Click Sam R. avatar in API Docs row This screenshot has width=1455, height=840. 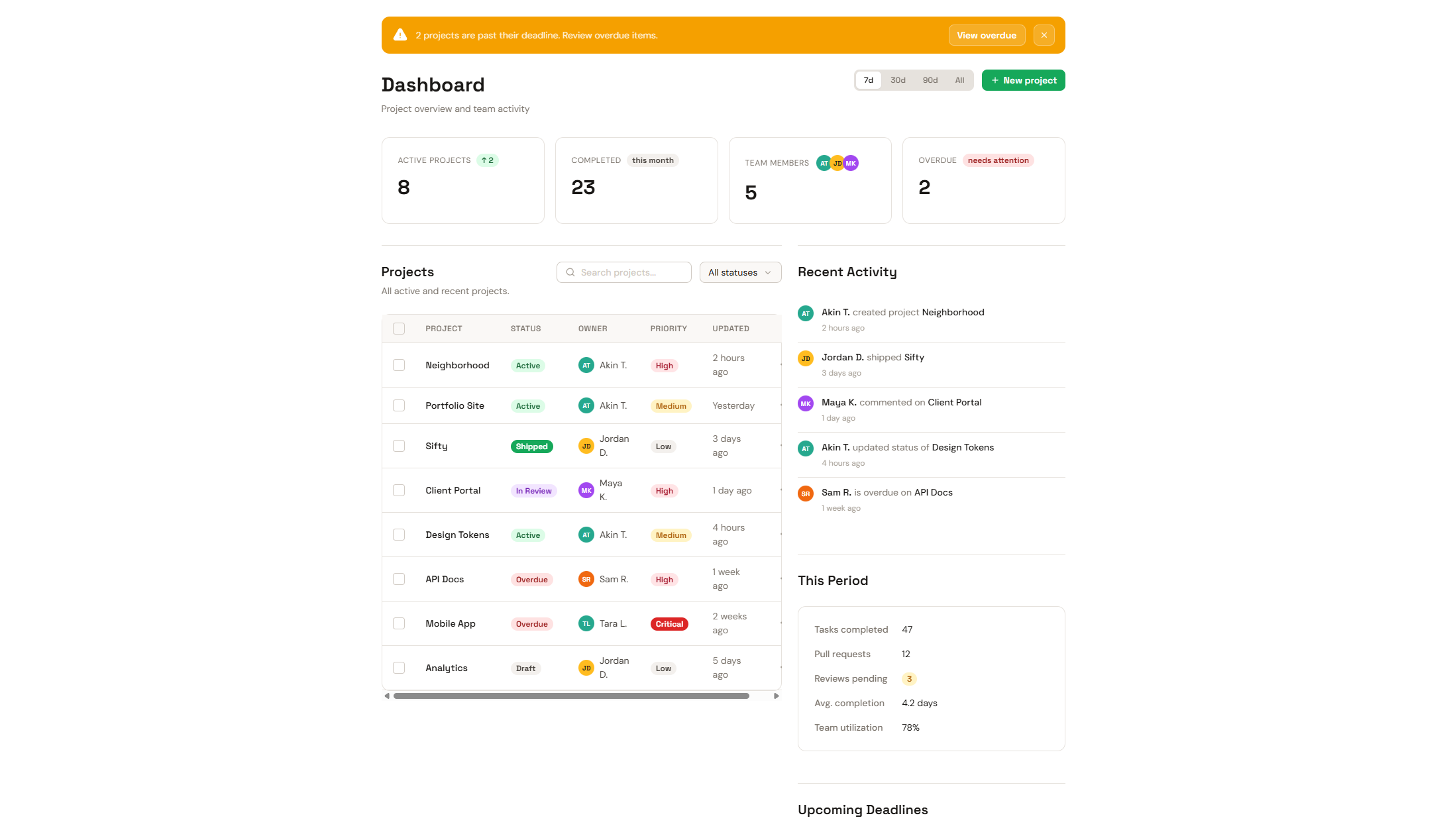(x=586, y=579)
